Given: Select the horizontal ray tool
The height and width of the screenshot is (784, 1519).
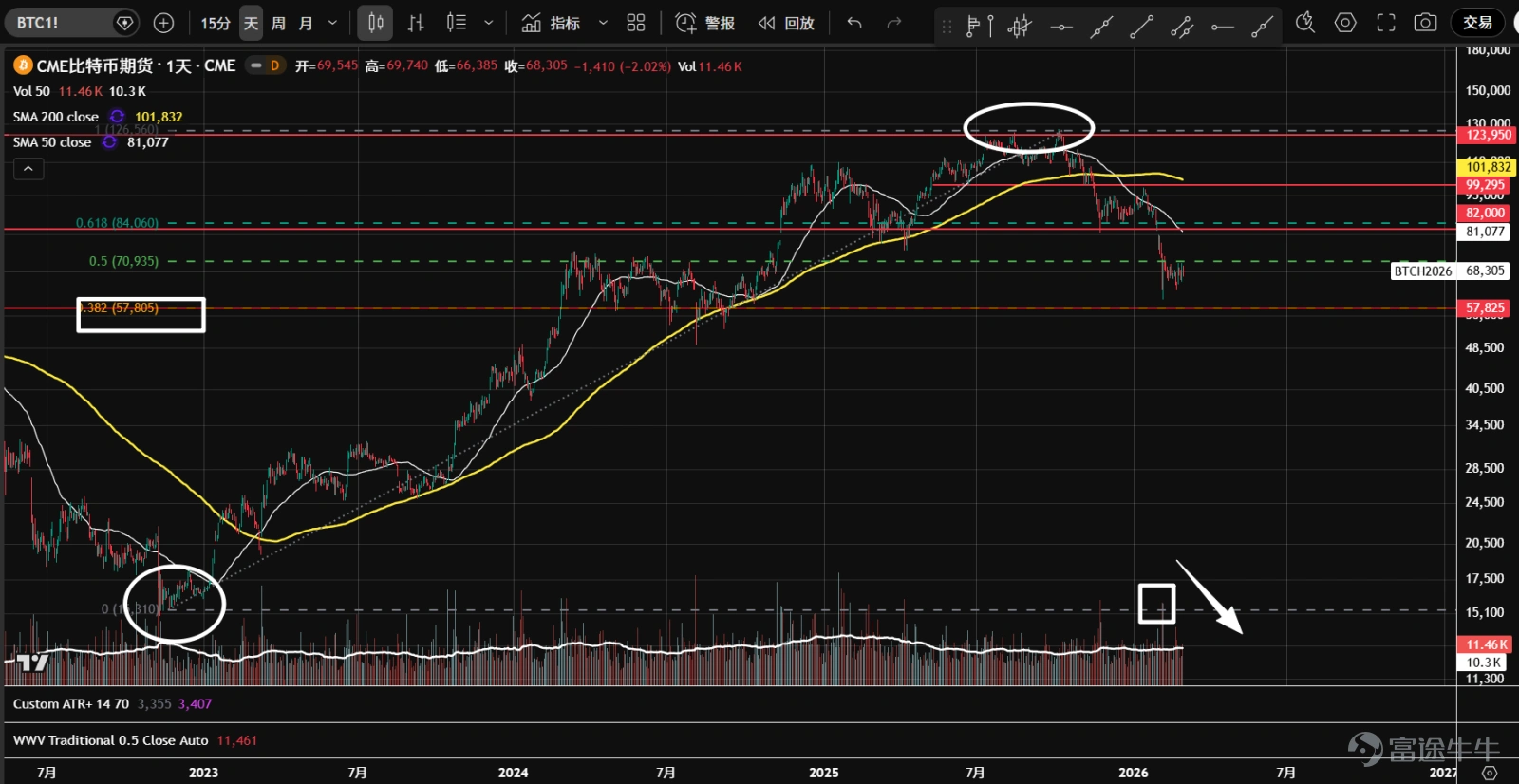Looking at the screenshot, I should pos(1223,27).
